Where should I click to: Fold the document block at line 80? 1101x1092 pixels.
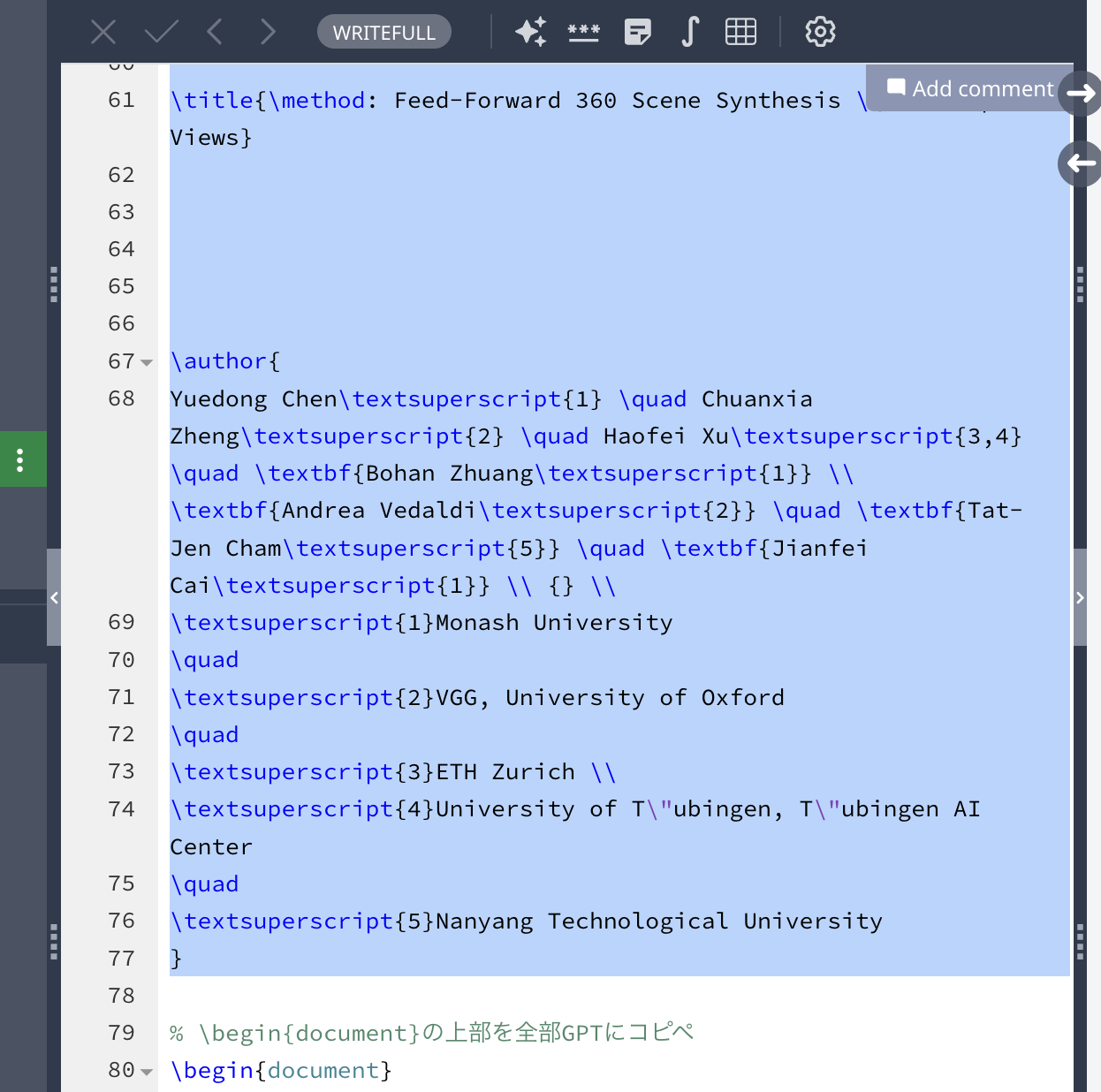[x=147, y=1072]
